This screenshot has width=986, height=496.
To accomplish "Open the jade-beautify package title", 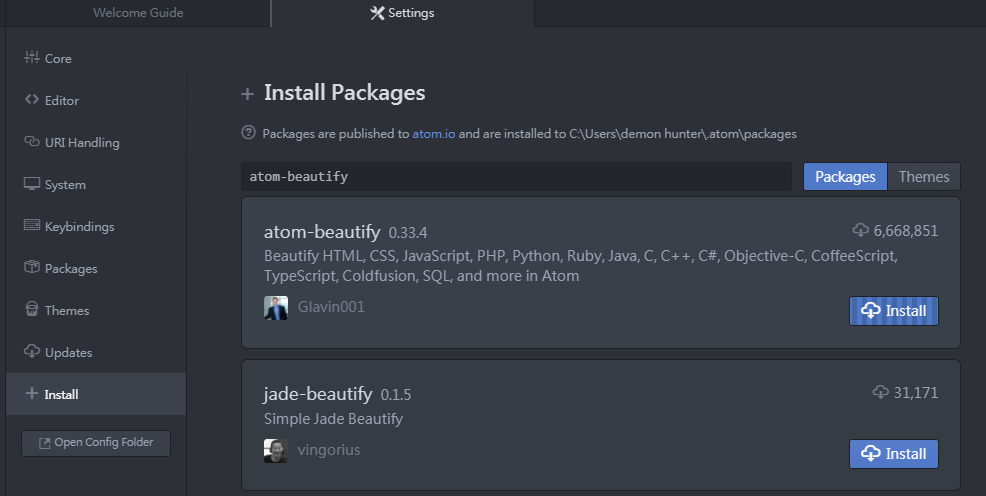I will click(318, 394).
